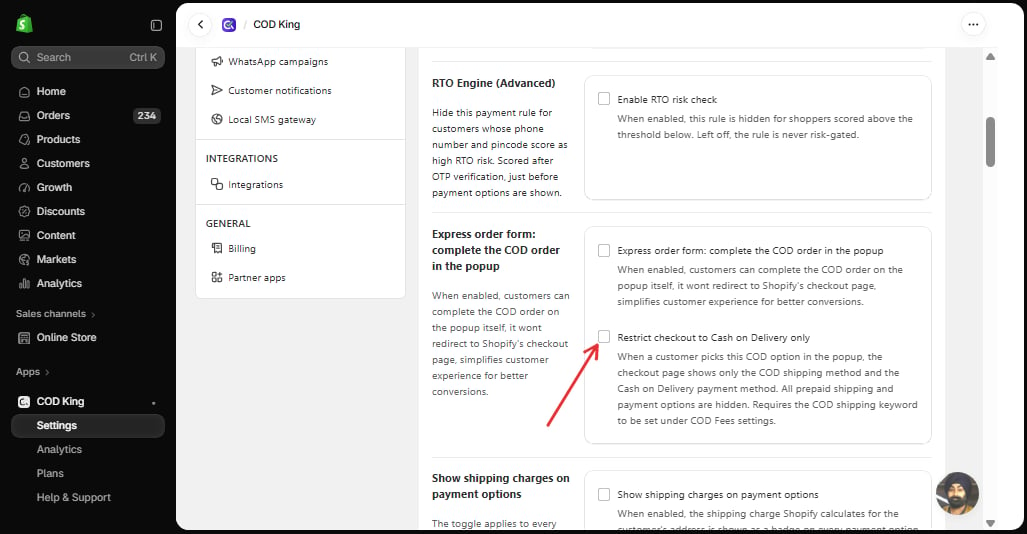The width and height of the screenshot is (1027, 534).
Task: Click the vertical scrollbar thumb
Action: click(990, 142)
